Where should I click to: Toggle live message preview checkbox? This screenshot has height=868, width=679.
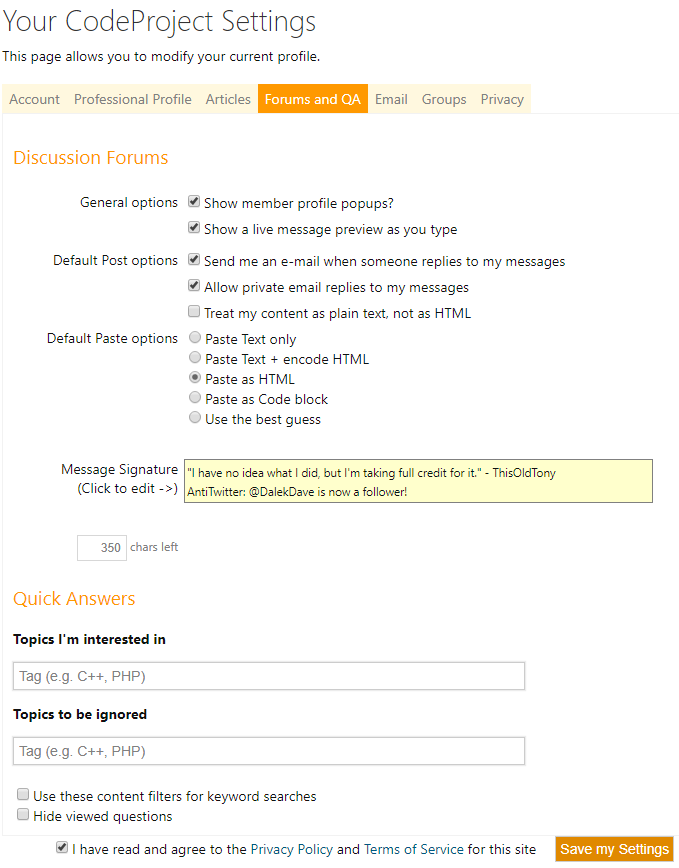[194, 228]
